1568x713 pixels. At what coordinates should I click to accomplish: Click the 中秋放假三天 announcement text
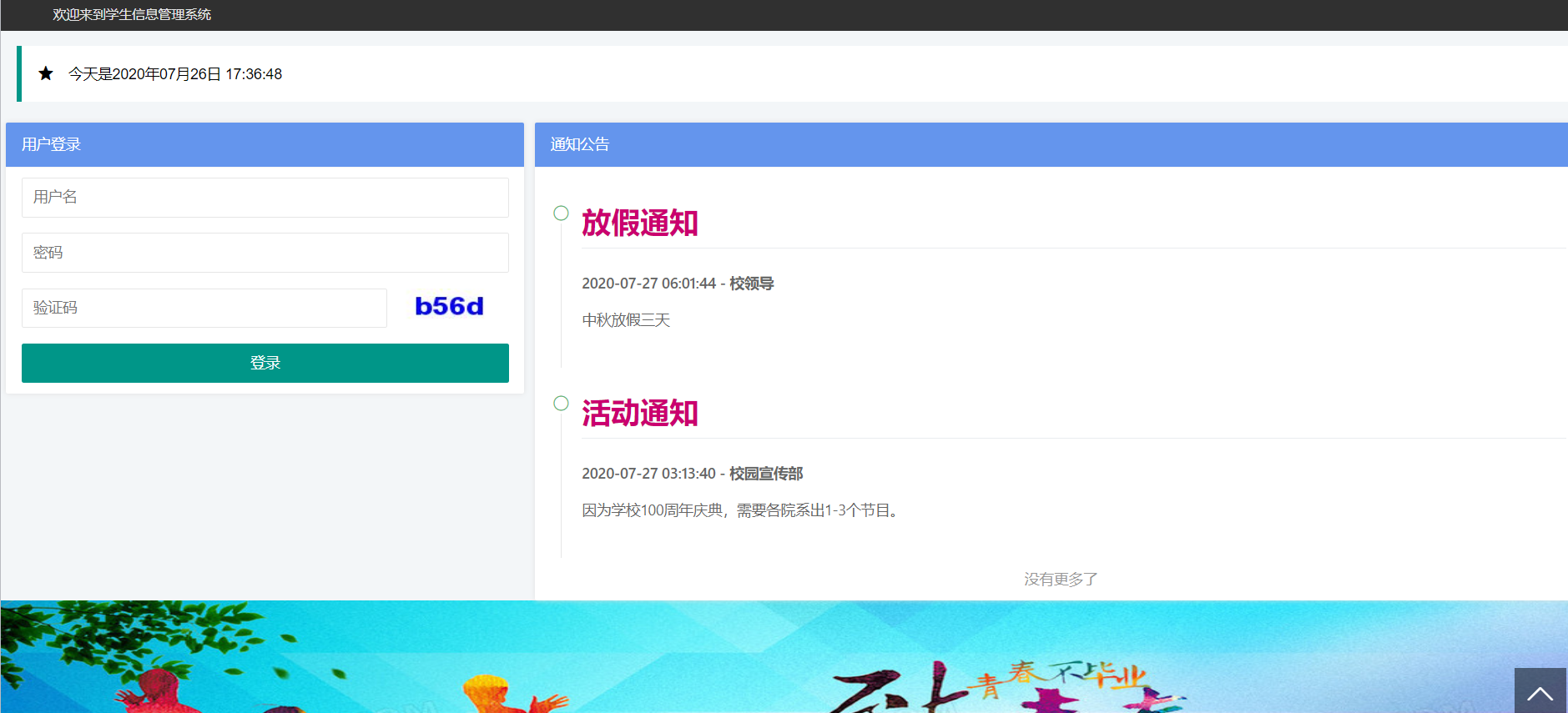(626, 320)
